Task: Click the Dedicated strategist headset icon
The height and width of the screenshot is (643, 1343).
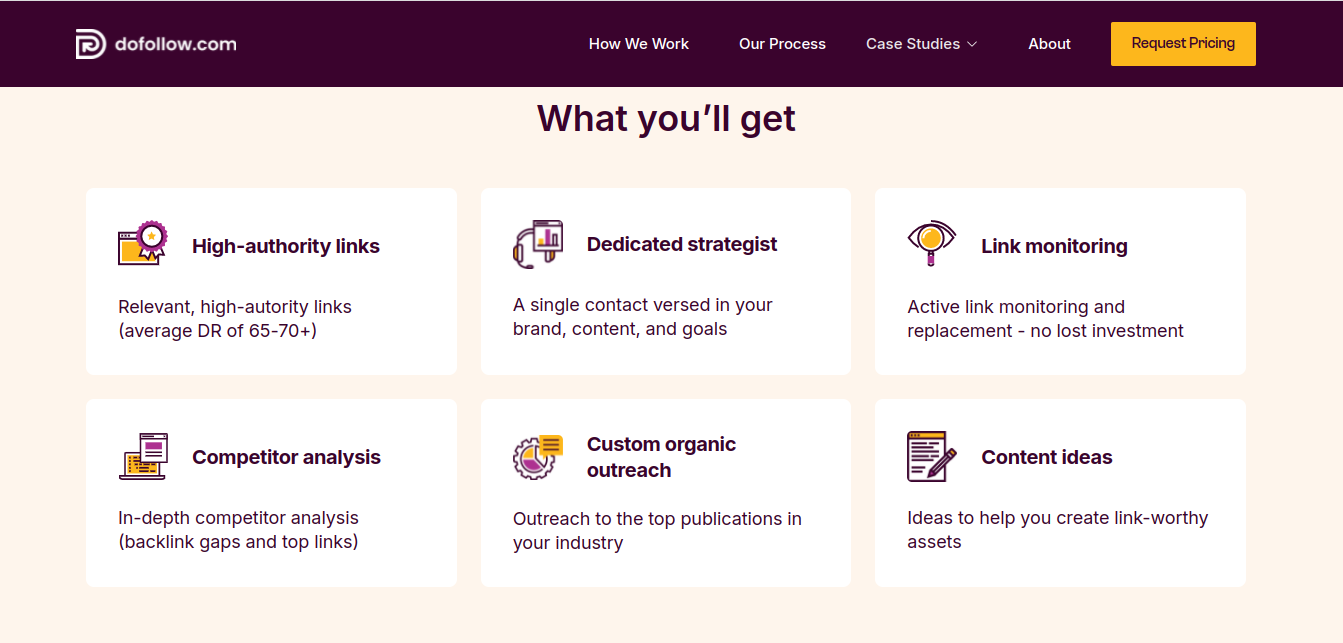Action: 538,244
